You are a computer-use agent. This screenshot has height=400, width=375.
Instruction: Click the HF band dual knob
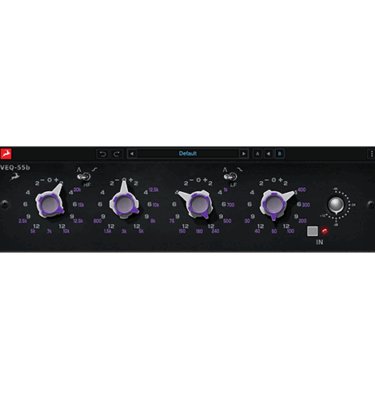(49, 204)
